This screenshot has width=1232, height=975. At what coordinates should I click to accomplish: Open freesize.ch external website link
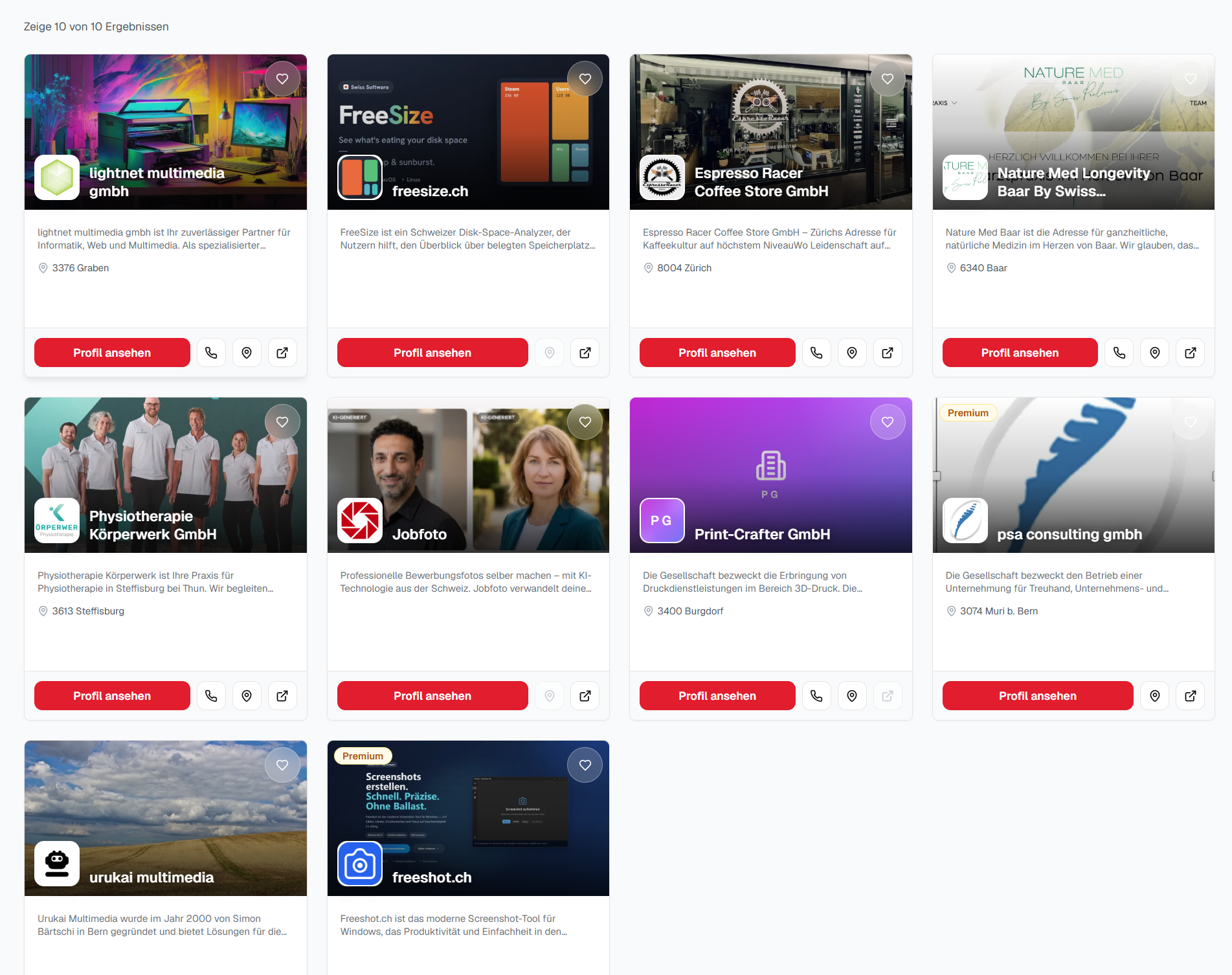coord(585,353)
